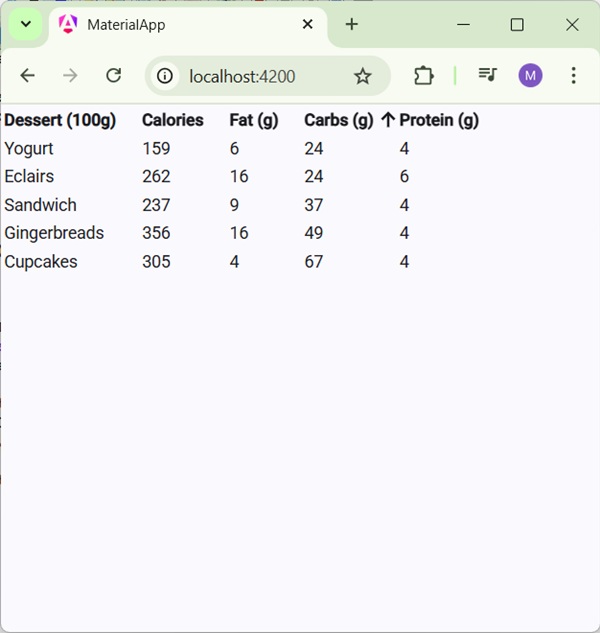This screenshot has height=633, width=600.
Task: Focus the localhost:4200 address bar
Action: [x=260, y=76]
